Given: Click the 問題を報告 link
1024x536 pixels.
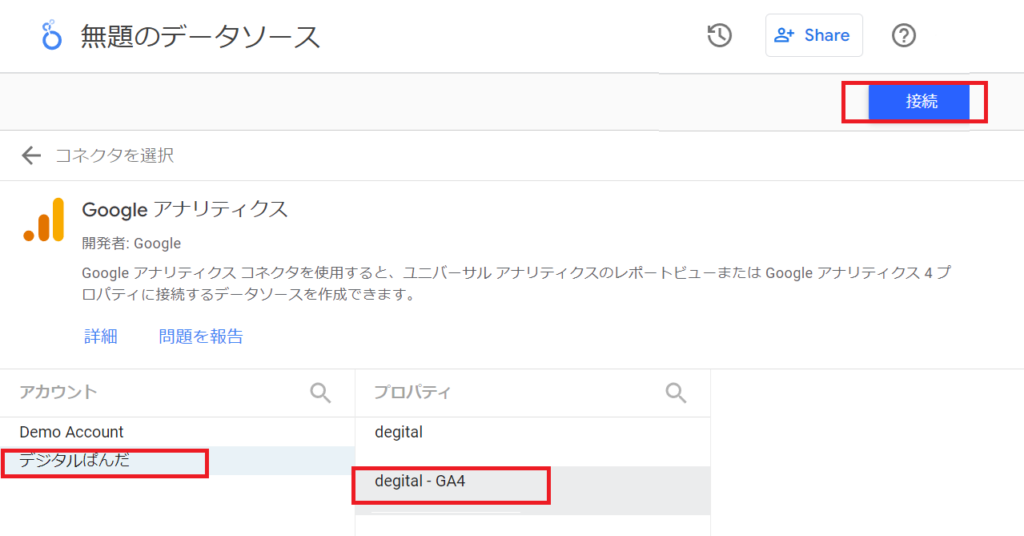Looking at the screenshot, I should pos(200,337).
